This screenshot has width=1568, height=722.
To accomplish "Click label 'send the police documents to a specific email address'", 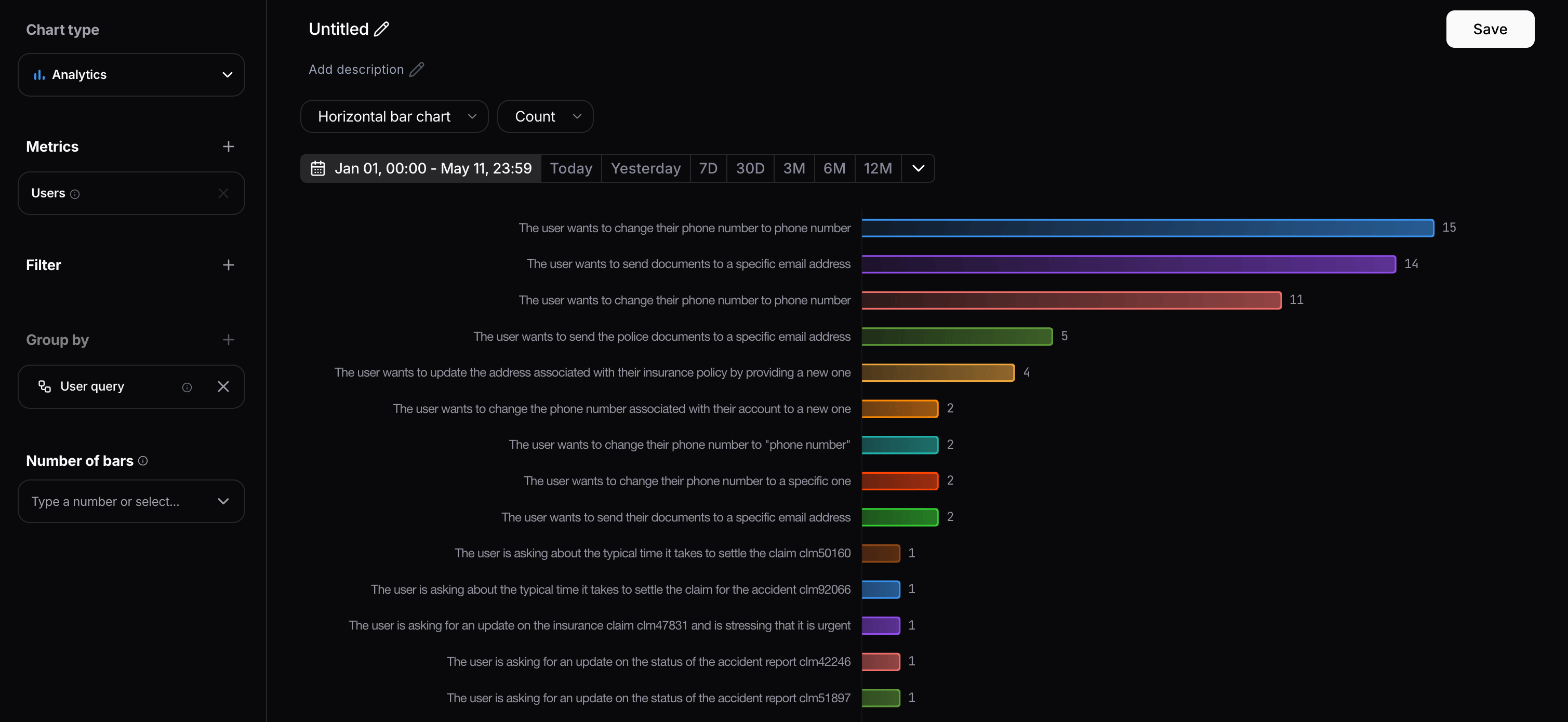I will (x=662, y=337).
